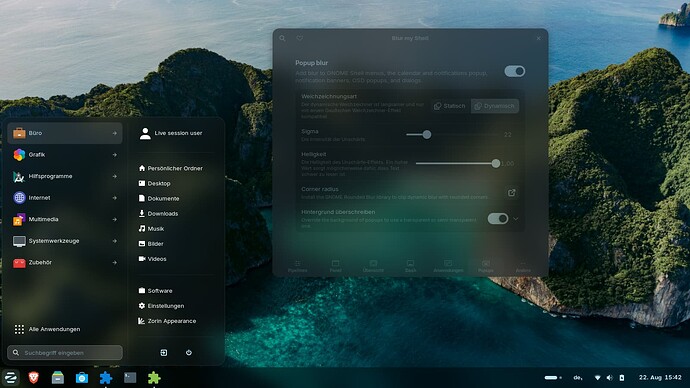Open the Pipelines tab icon
The width and height of the screenshot is (690, 388).
click(297, 263)
